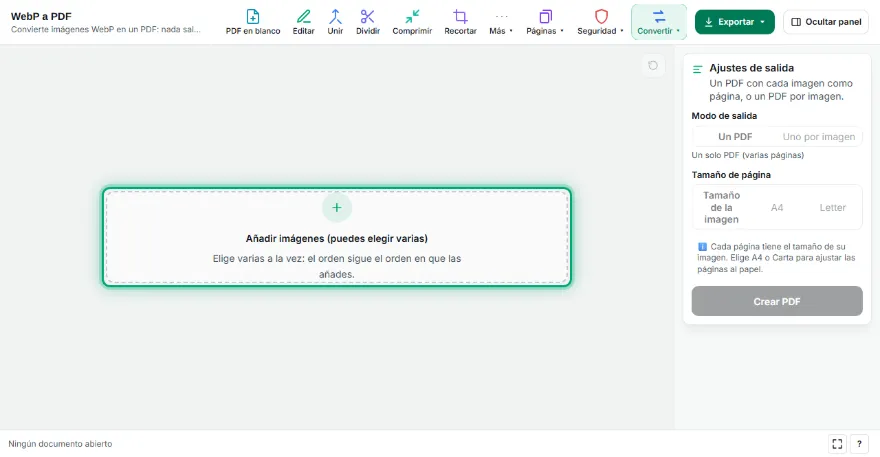
Task: Open the Comprimir tool
Action: (x=412, y=22)
